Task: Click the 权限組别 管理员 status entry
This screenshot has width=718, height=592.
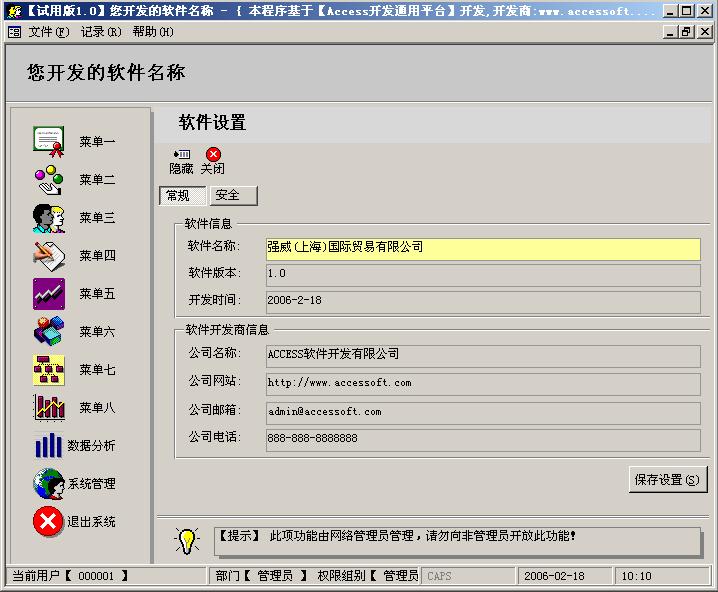Action: (x=368, y=576)
